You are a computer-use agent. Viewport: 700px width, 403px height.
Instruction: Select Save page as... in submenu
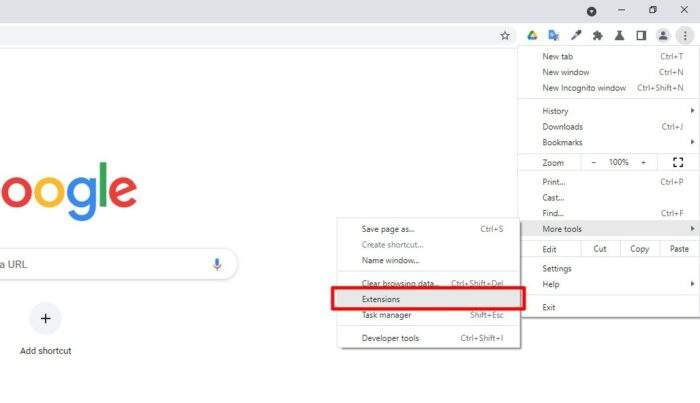429,229
